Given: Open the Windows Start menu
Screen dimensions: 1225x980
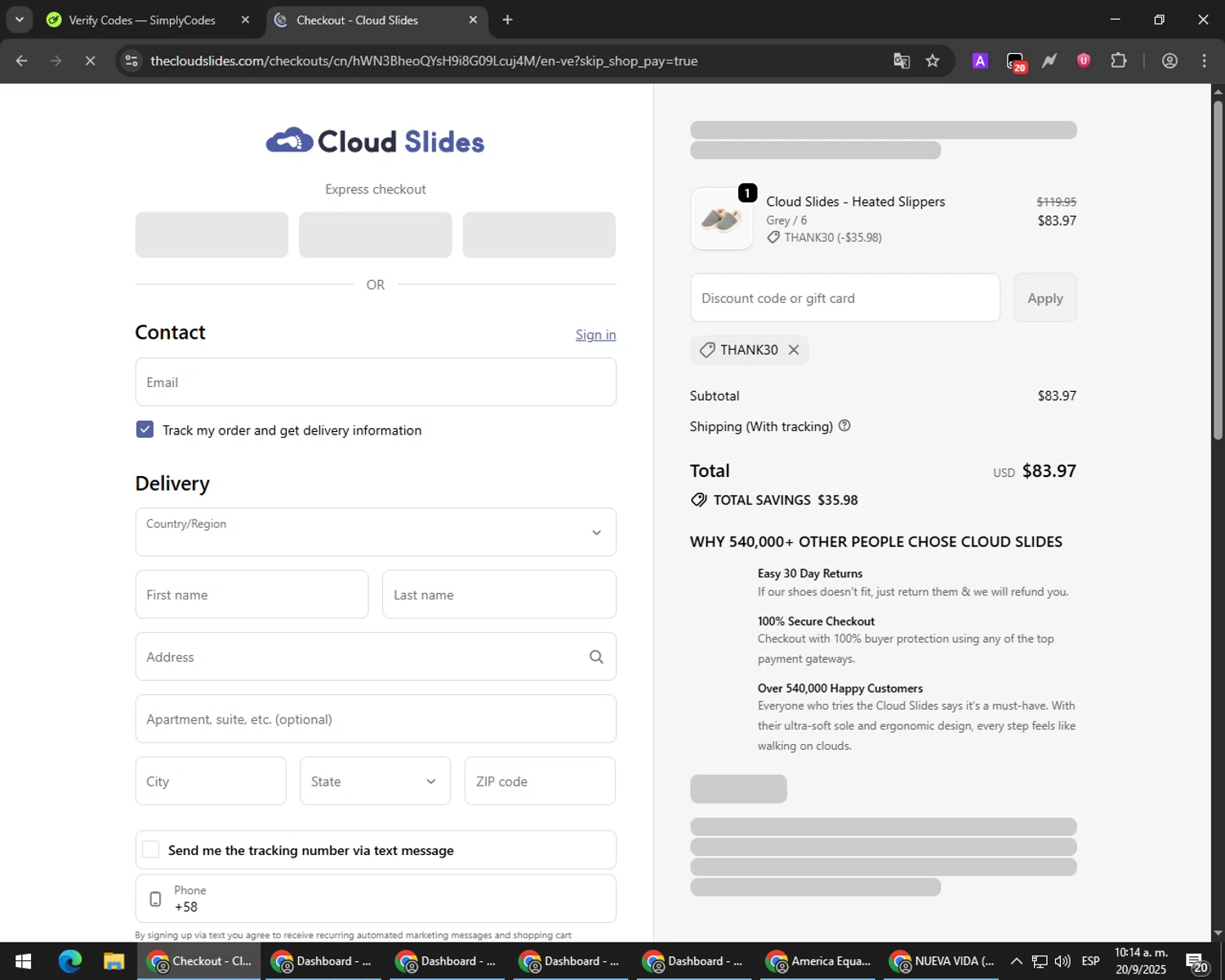Looking at the screenshot, I should 23,961.
